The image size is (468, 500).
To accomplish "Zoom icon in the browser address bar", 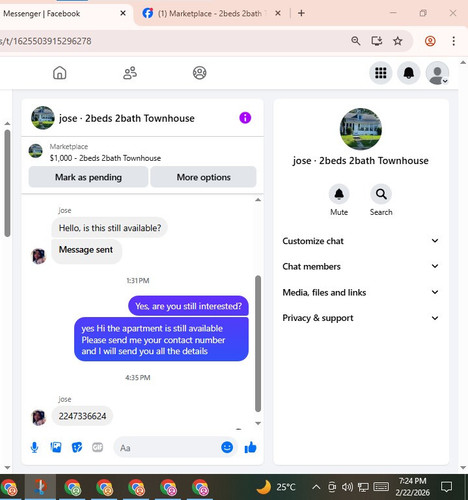I will (x=355, y=41).
